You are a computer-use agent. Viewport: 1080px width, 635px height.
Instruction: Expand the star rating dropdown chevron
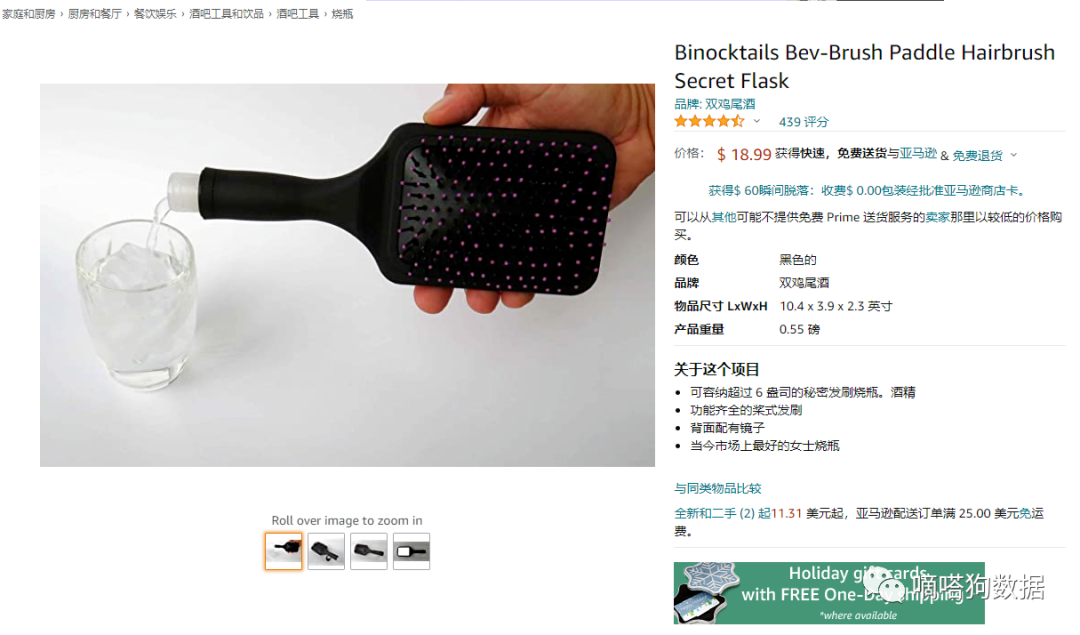(x=756, y=121)
